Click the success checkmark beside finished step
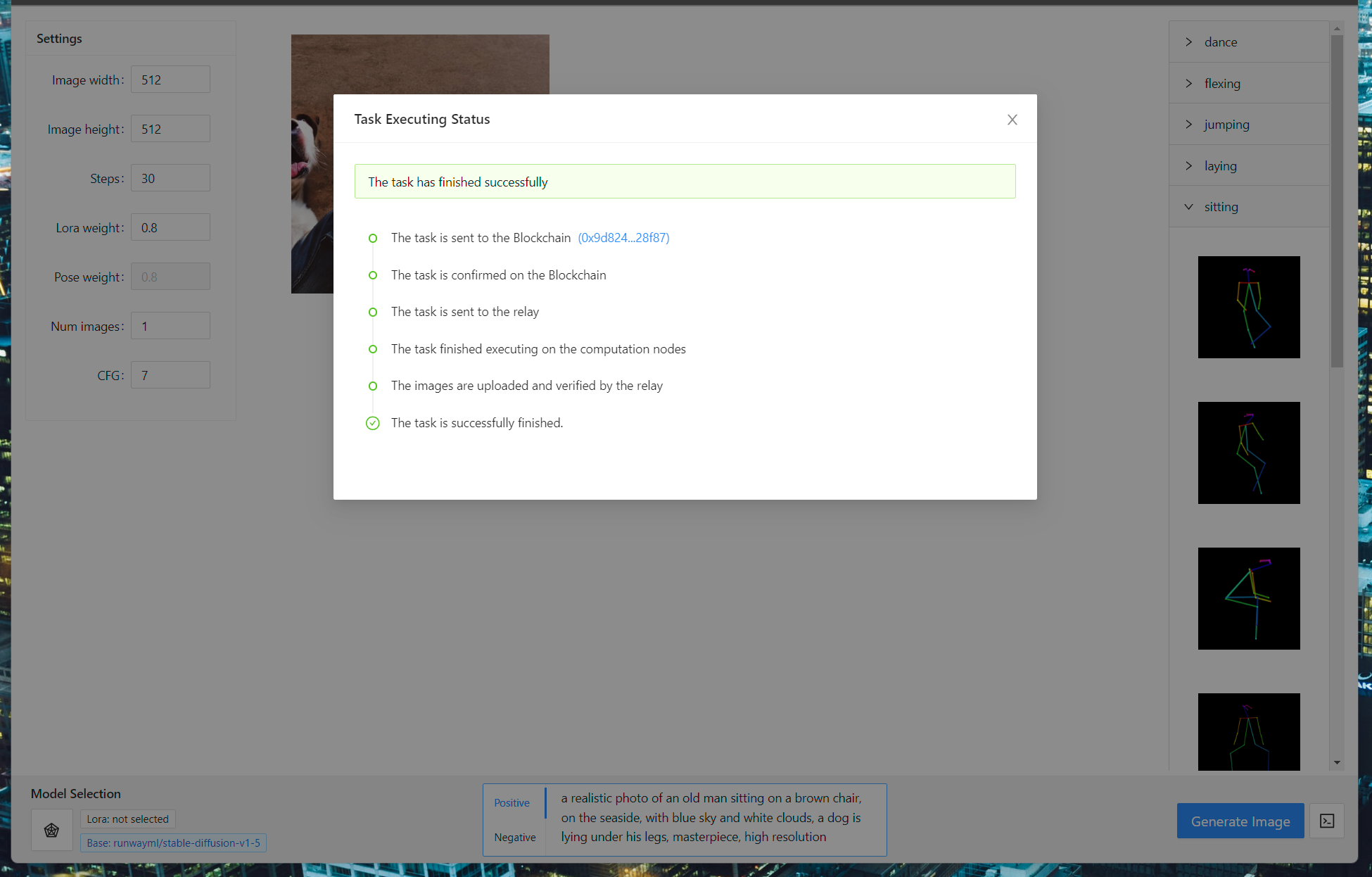1372x877 pixels. [373, 423]
